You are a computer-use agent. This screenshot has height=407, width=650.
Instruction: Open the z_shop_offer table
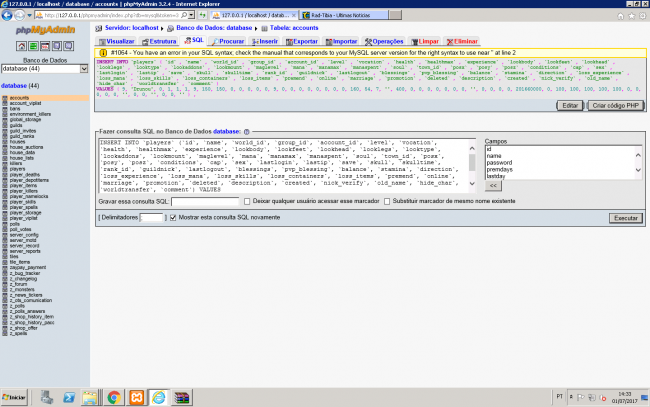coord(23,328)
